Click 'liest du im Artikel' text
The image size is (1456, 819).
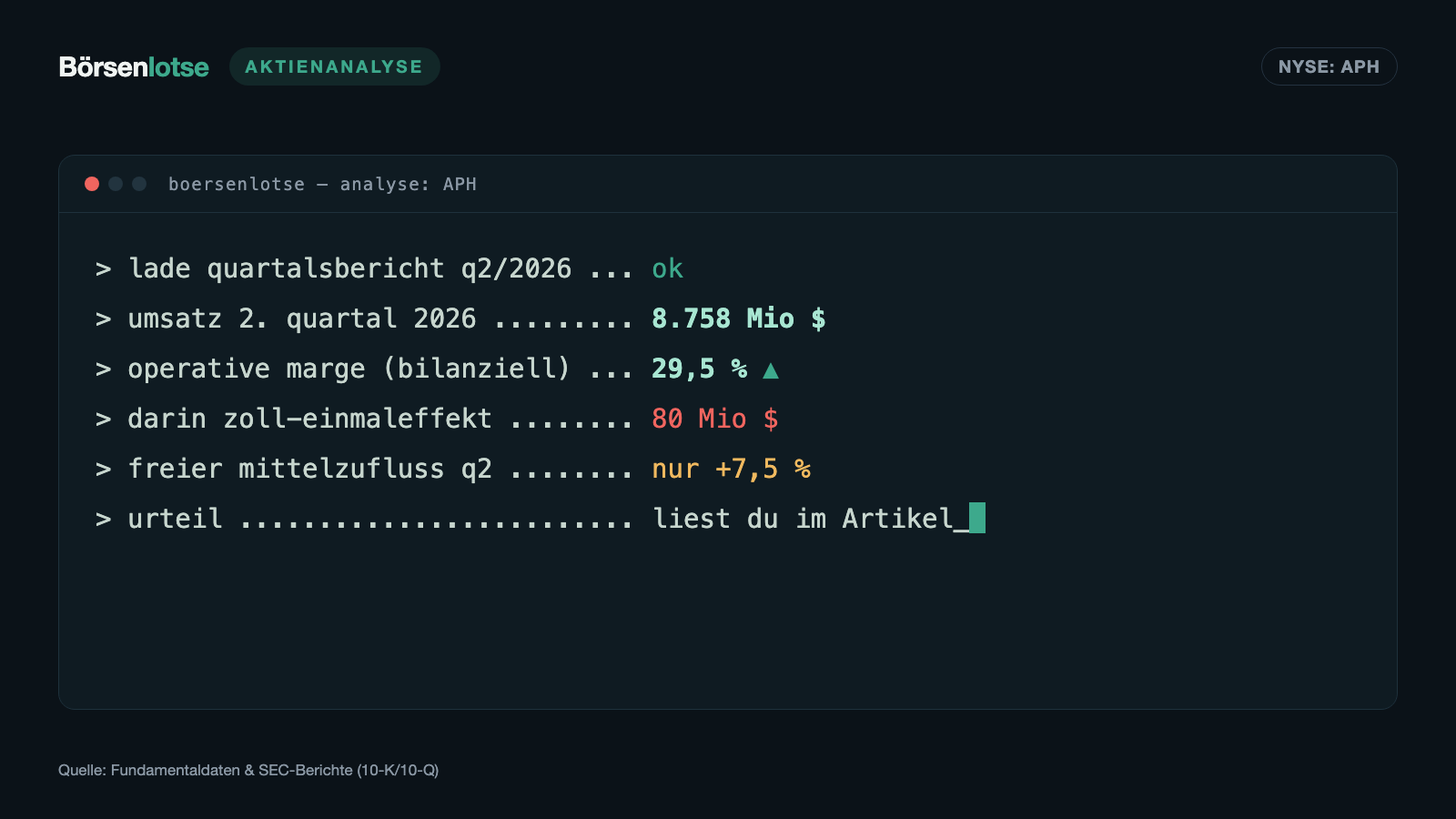pyautogui.click(x=803, y=519)
